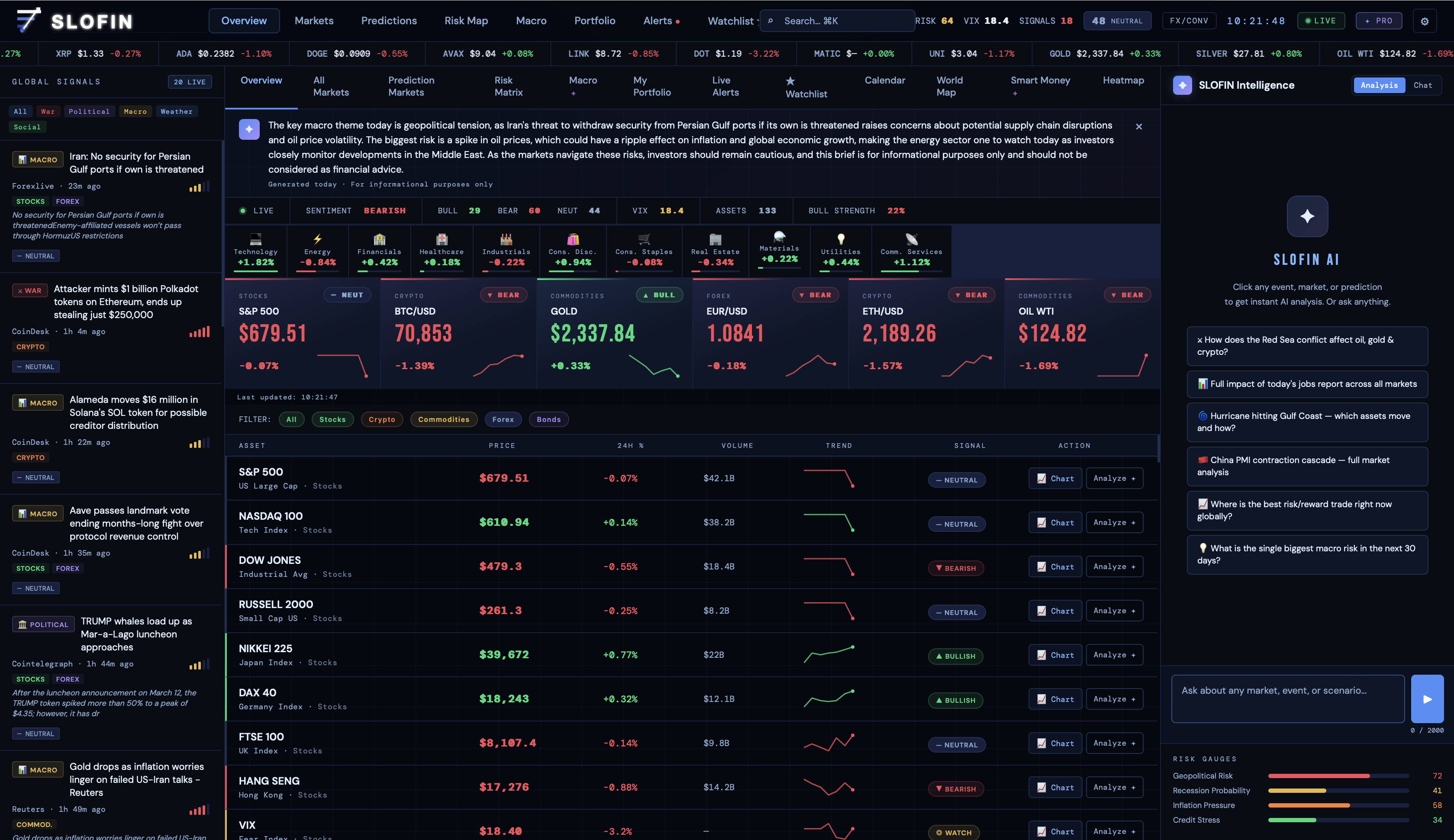The width and height of the screenshot is (1454, 840).
Task: Switch to the Heatmap tab
Action: (x=1123, y=80)
